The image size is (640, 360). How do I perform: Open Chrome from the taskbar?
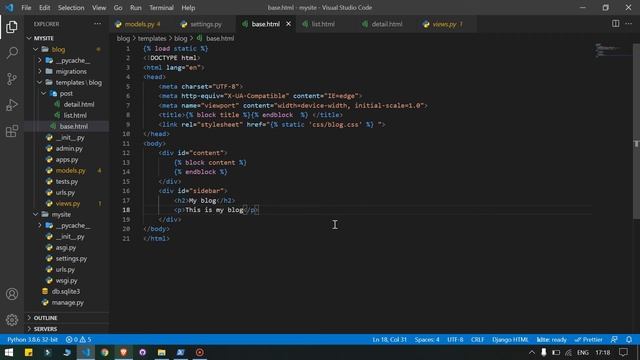pos(105,352)
